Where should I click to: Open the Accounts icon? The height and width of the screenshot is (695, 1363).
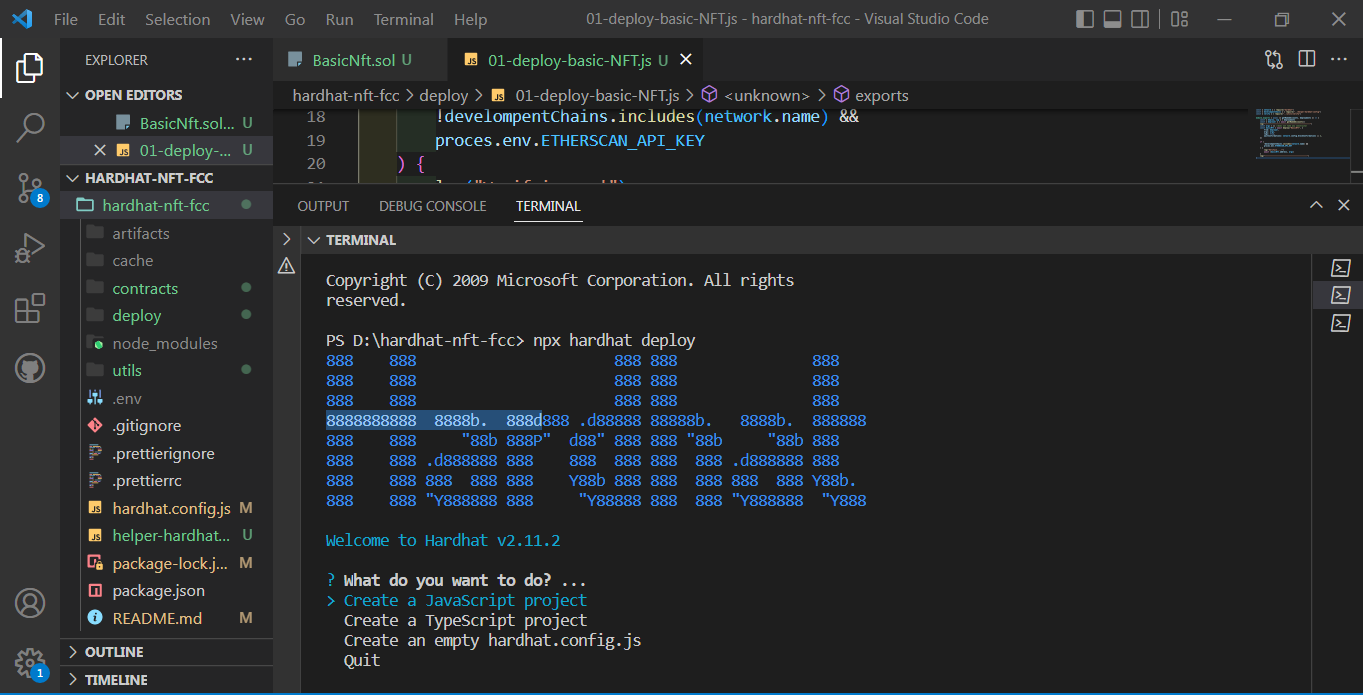30,603
